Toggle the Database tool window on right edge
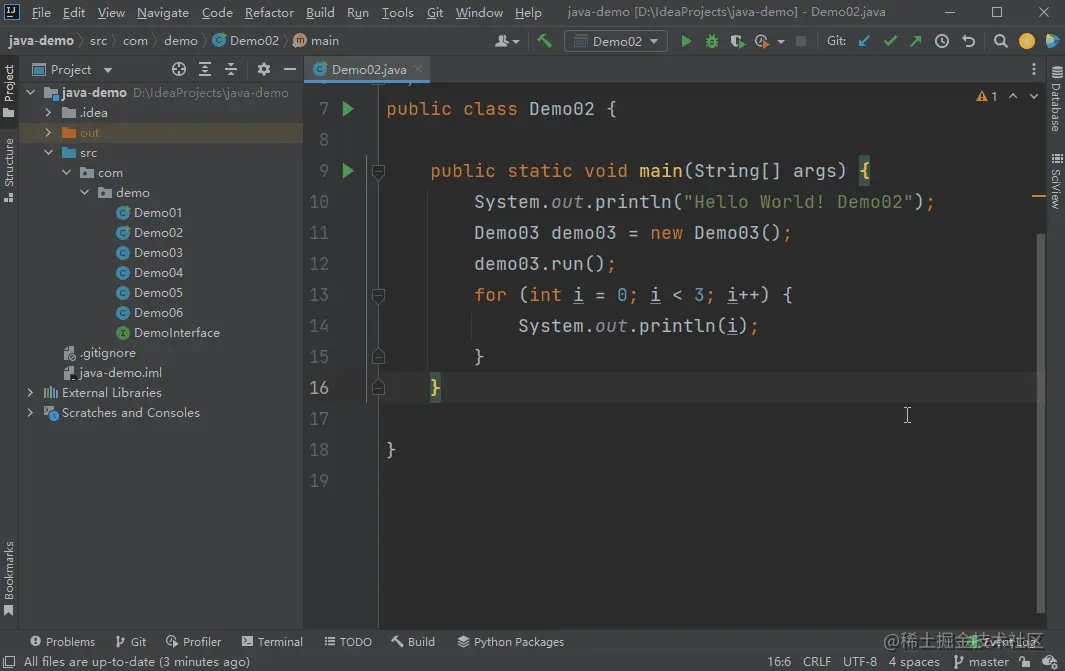Screen dimensions: 1065x671 pyautogui.click(x=1055, y=102)
